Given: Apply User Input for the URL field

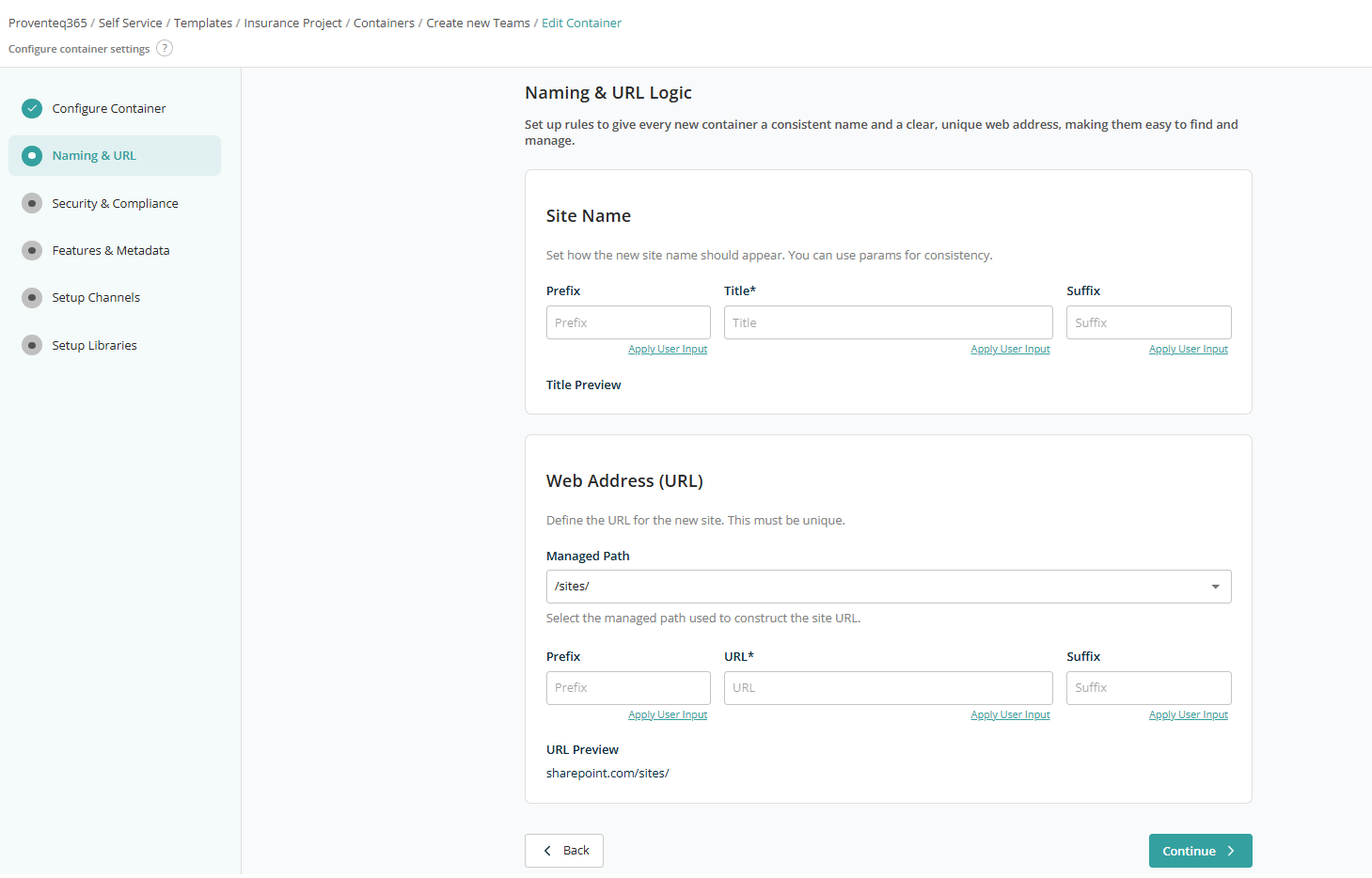Looking at the screenshot, I should [x=1010, y=715].
